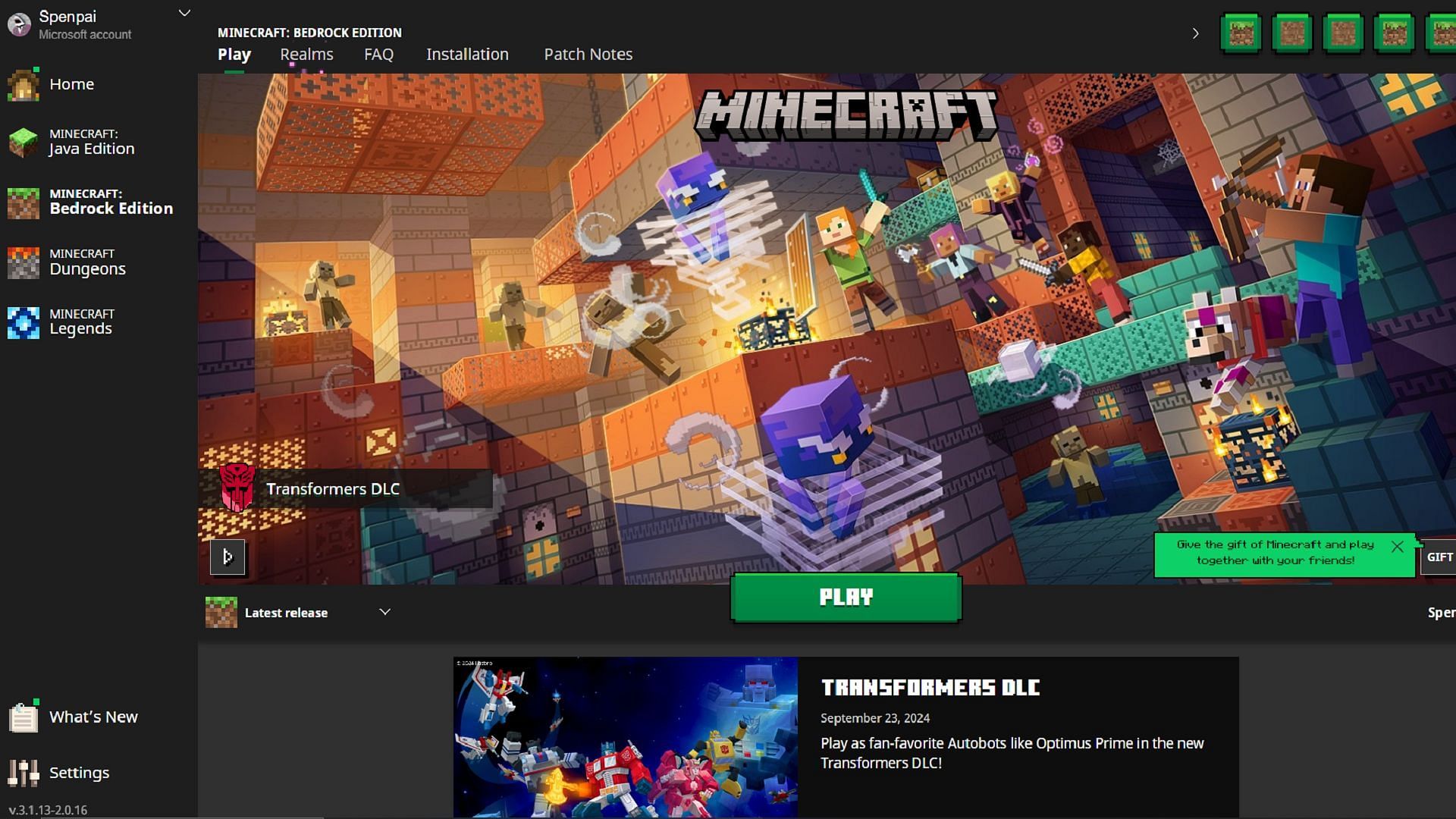Open What's New section icon
Screen dimensions: 1456x819
click(22, 716)
